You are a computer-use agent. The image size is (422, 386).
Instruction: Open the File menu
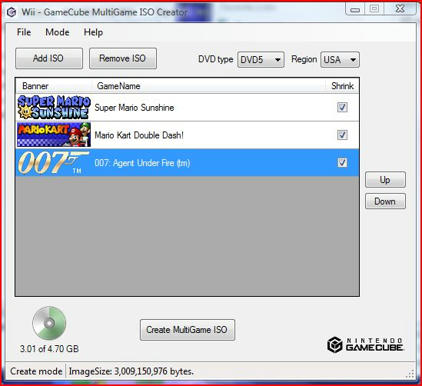coord(24,32)
